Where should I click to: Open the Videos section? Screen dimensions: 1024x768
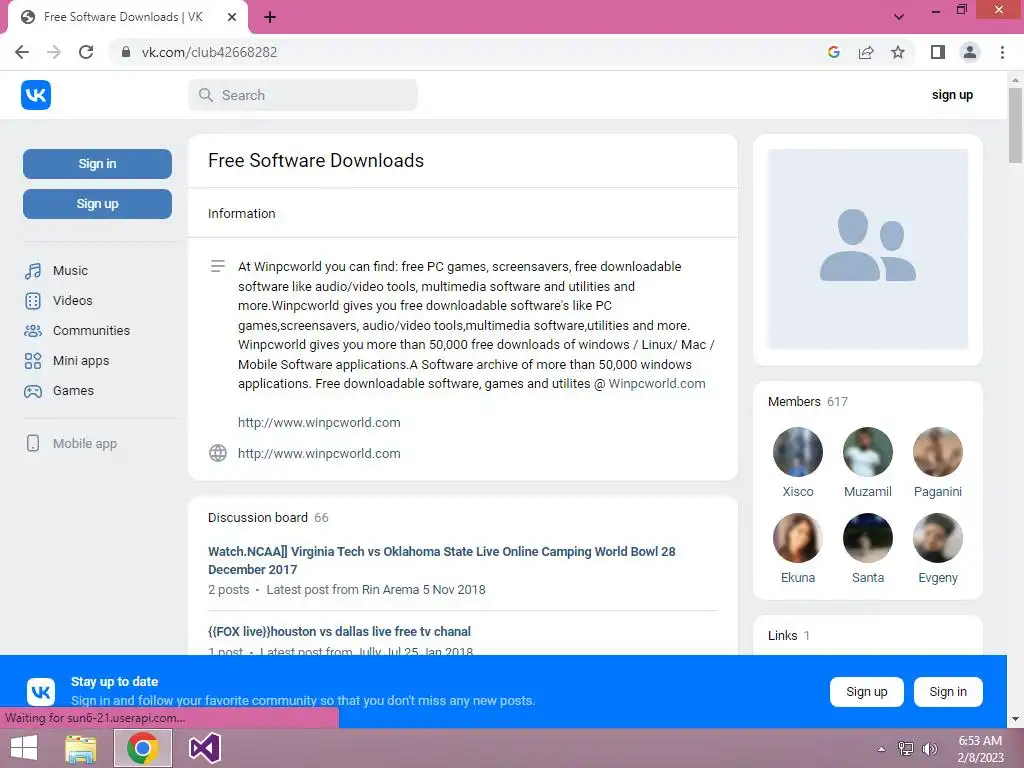click(58, 300)
